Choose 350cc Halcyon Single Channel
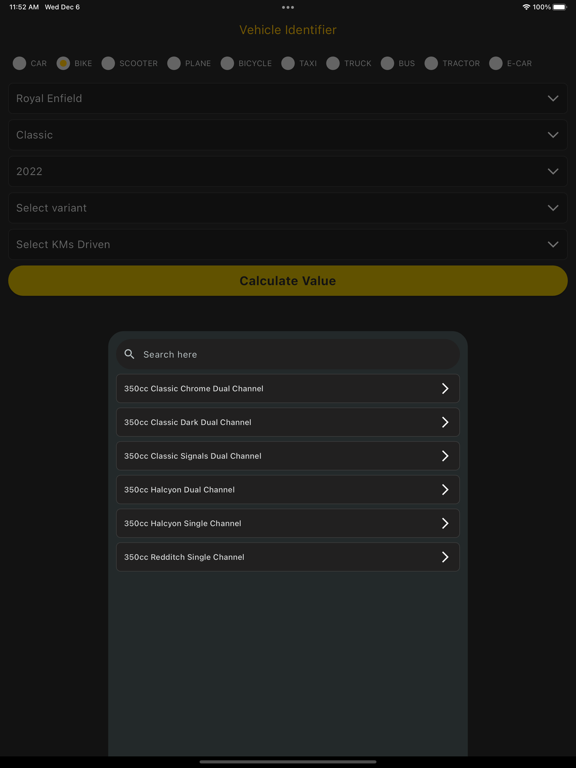This screenshot has height=768, width=576. [288, 523]
